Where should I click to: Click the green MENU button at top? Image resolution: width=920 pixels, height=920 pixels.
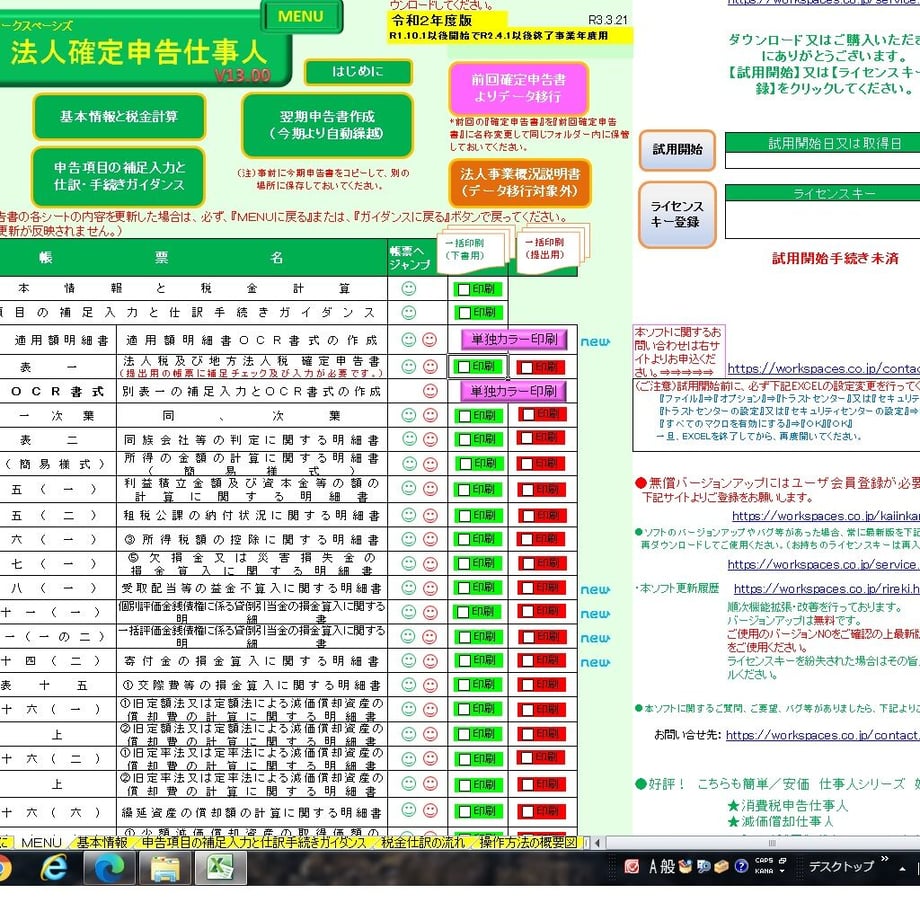[301, 16]
